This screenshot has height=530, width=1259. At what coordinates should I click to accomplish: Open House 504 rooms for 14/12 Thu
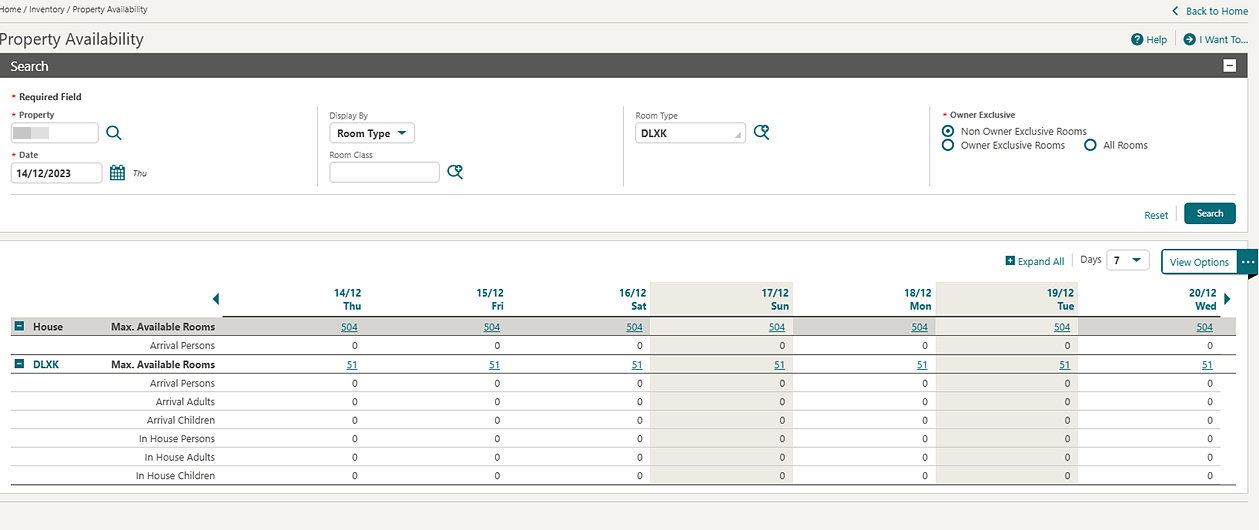tap(350, 327)
